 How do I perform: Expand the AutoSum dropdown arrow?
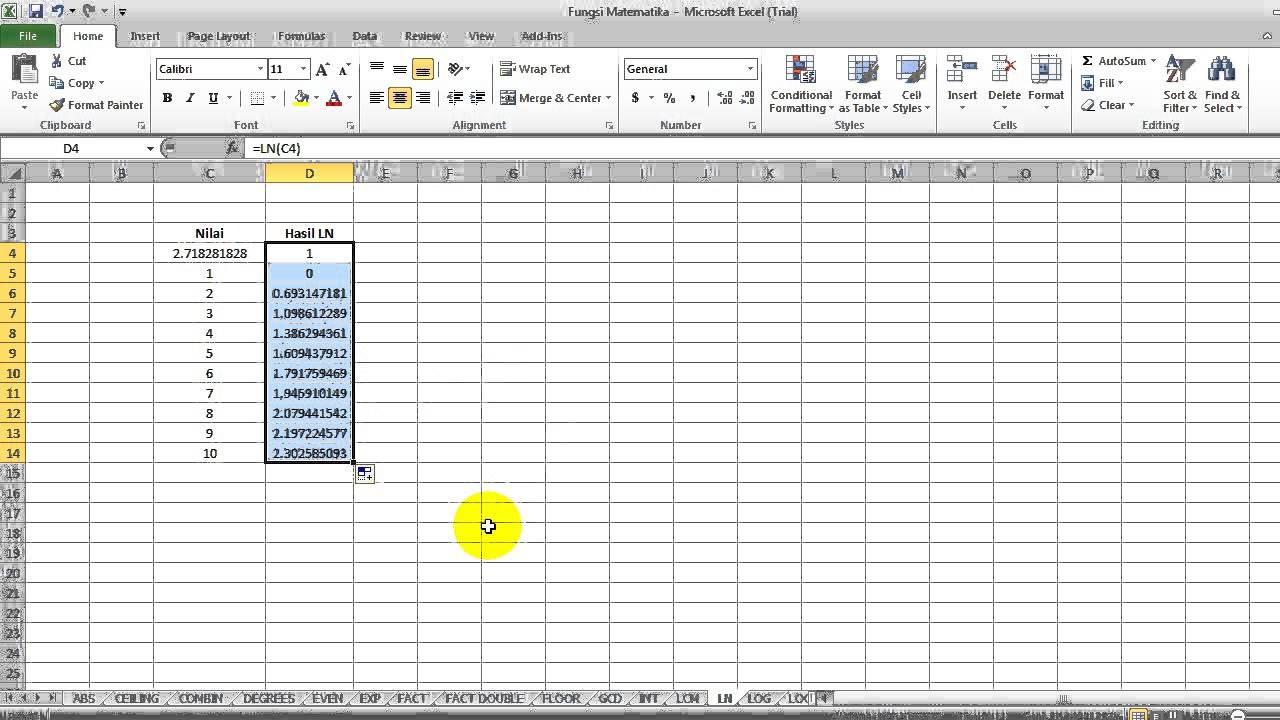[x=1153, y=61]
